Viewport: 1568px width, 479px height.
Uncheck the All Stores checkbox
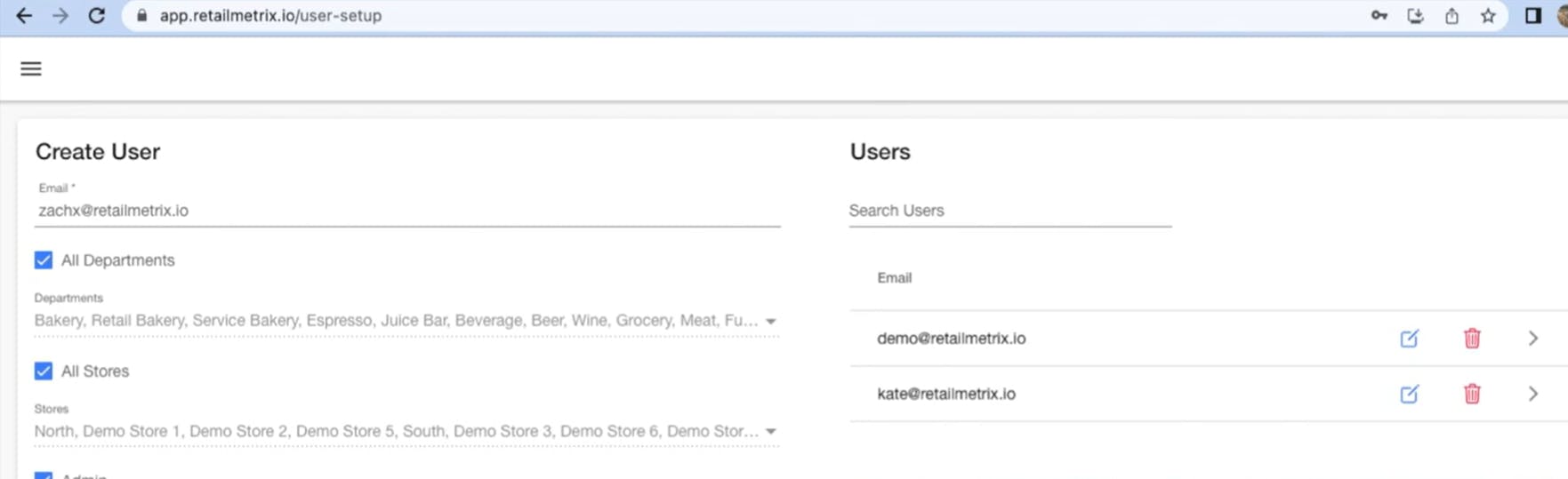tap(44, 371)
